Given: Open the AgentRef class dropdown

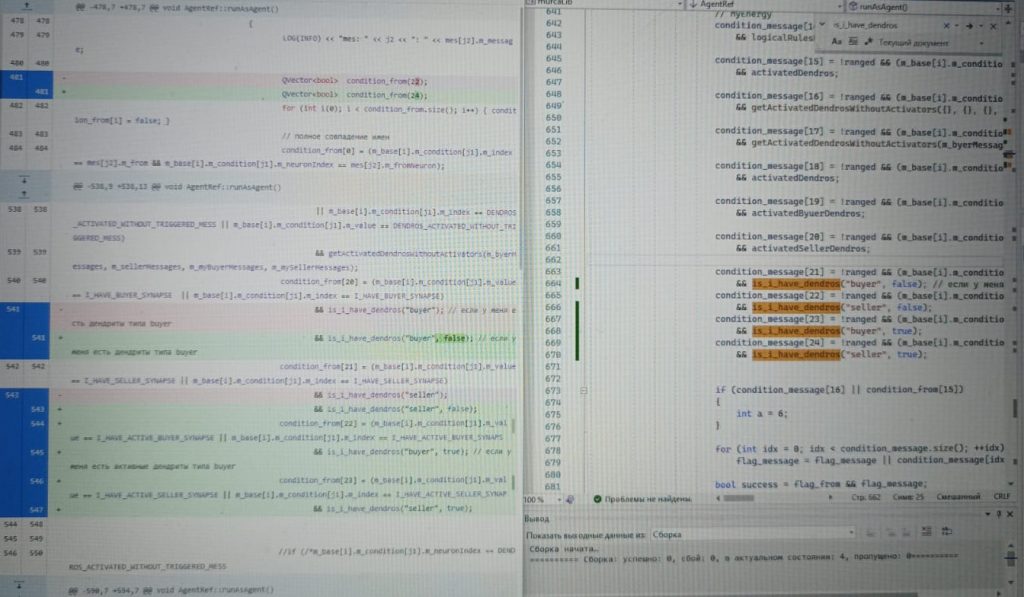Looking at the screenshot, I should click(x=839, y=6).
